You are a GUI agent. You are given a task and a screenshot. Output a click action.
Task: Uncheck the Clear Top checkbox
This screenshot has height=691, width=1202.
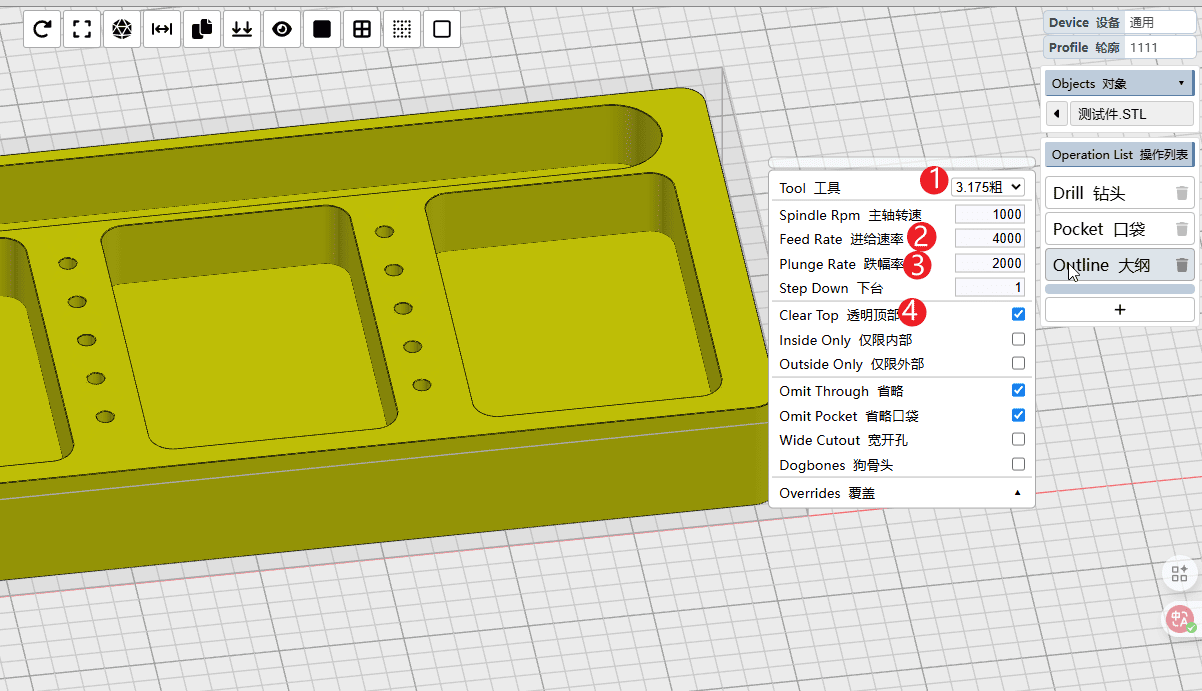click(1018, 314)
